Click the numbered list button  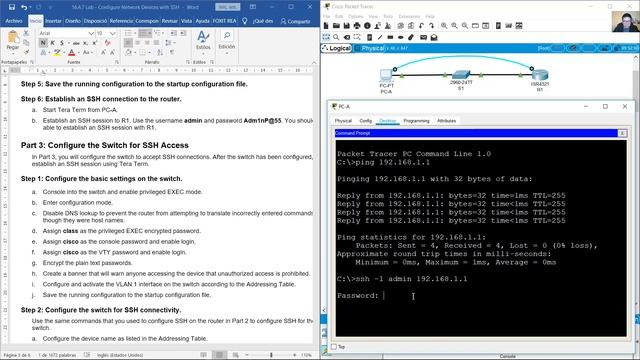click(x=143, y=33)
